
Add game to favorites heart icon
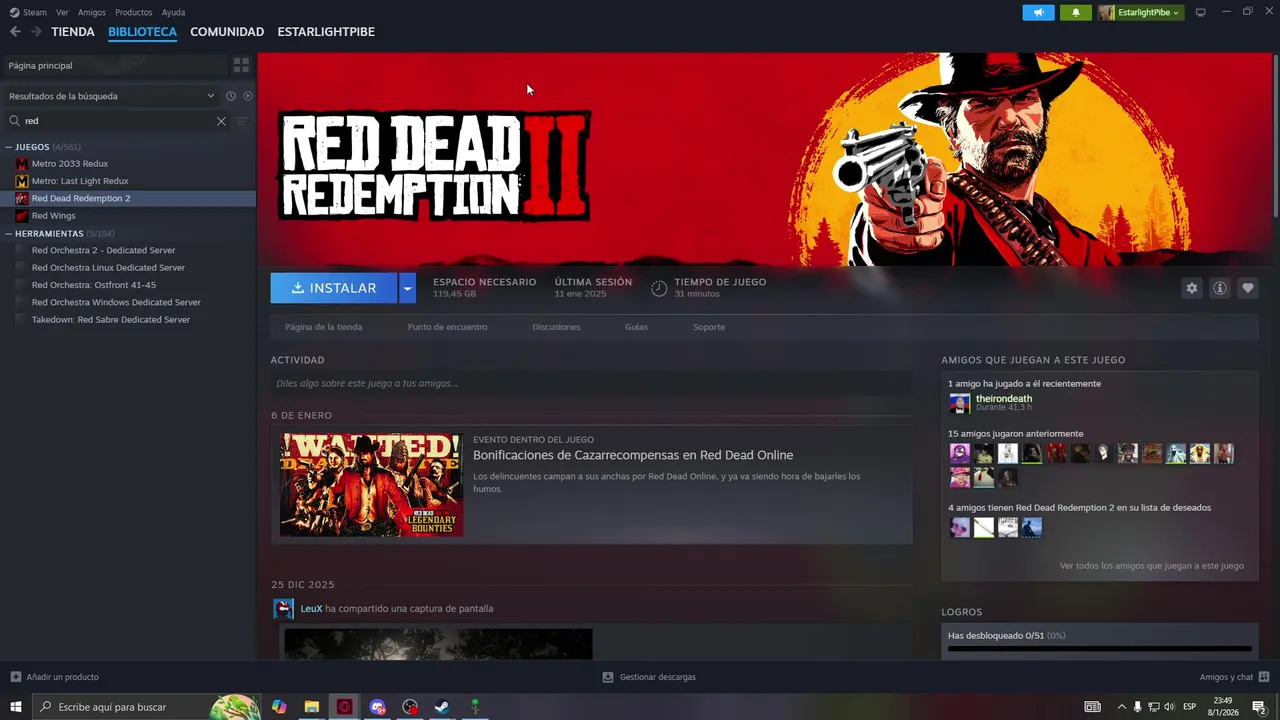1248,288
